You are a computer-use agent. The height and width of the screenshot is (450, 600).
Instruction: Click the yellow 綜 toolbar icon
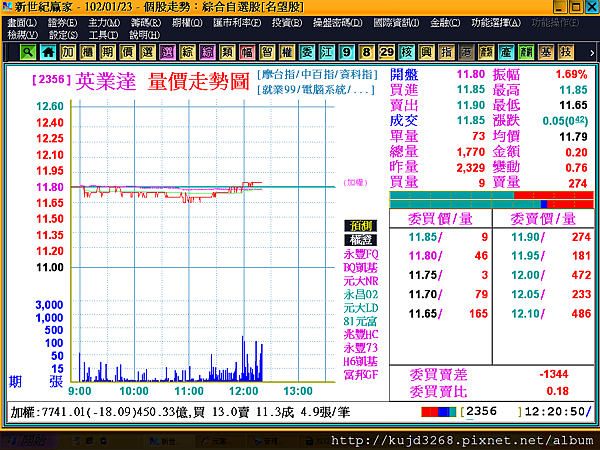[187, 52]
